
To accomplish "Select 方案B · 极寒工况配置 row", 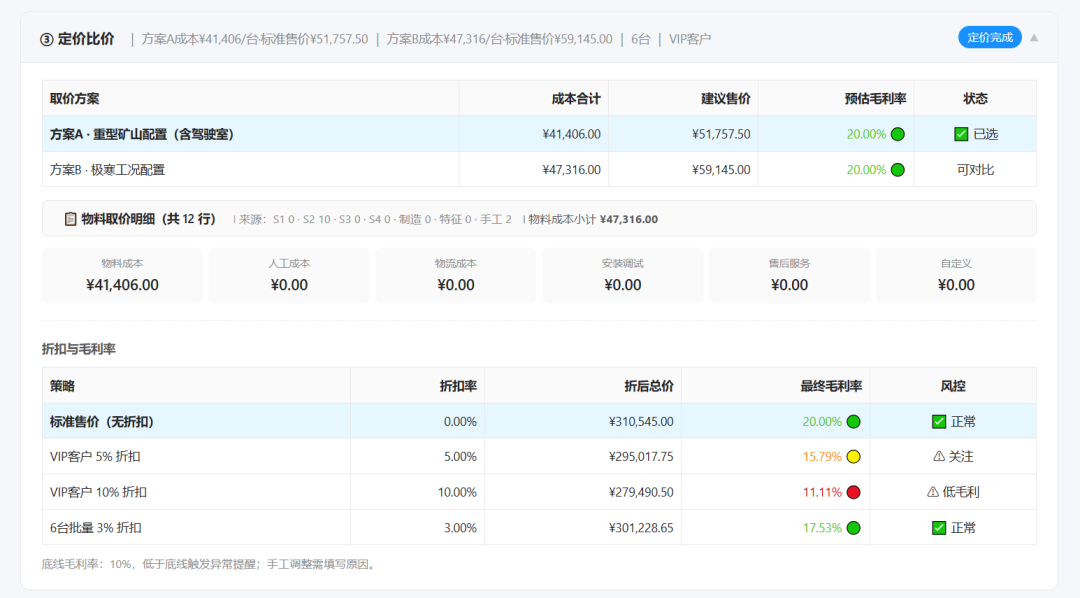I will (x=539, y=169).
